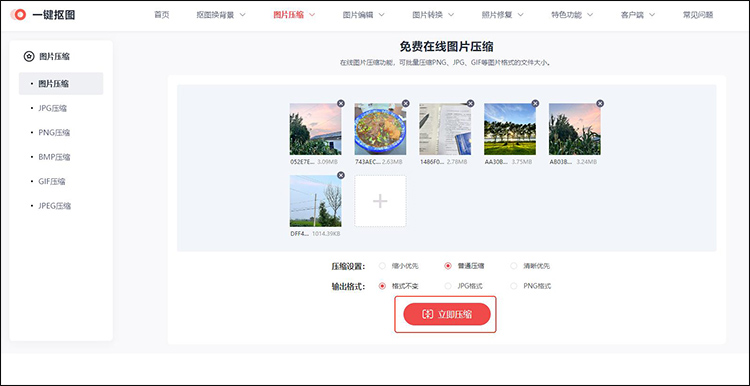Choose PNG格式 output format

point(513,286)
